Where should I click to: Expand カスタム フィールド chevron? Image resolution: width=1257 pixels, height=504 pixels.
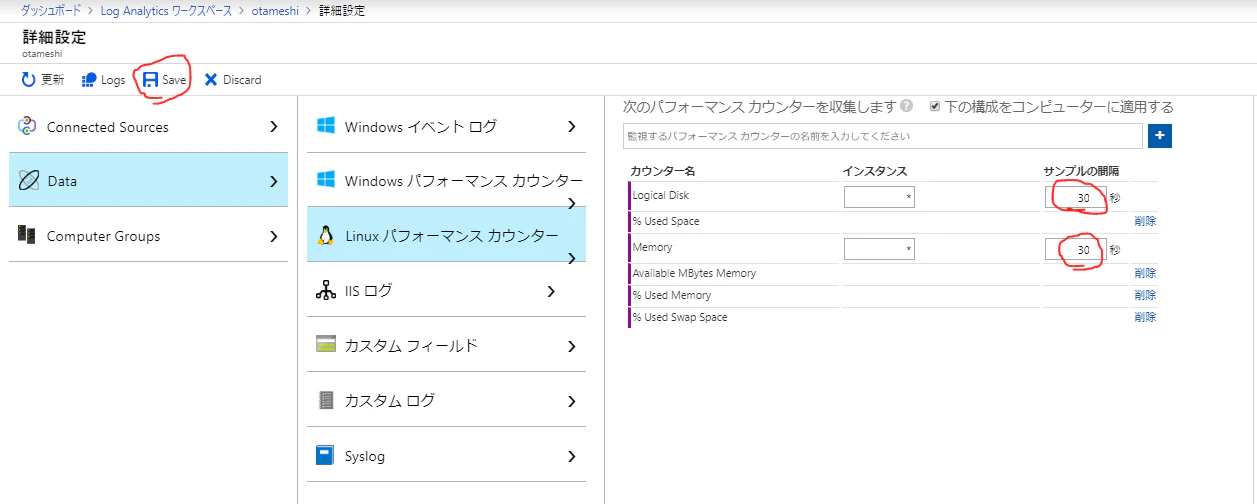tap(572, 346)
